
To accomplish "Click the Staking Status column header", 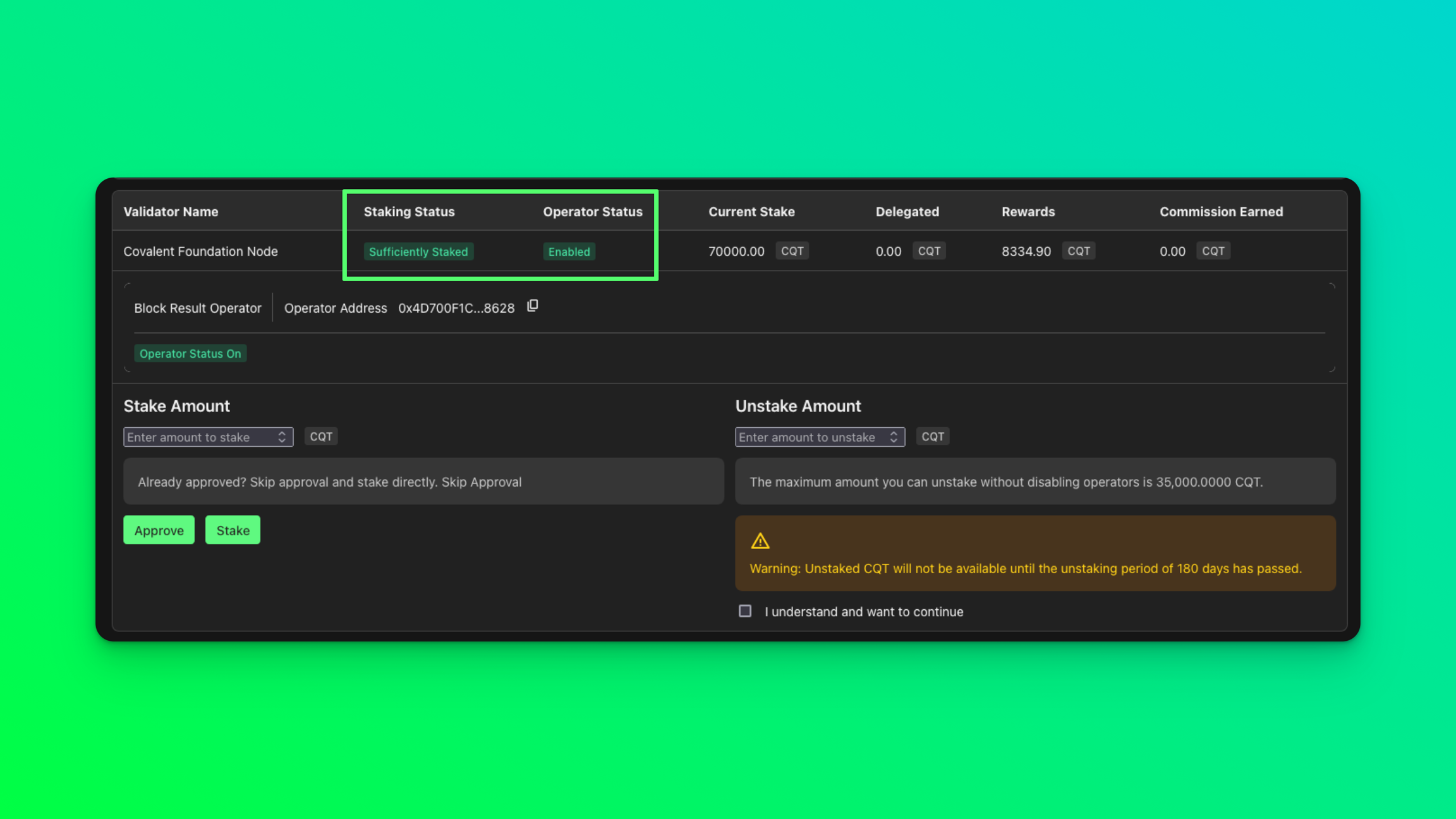I will point(409,212).
